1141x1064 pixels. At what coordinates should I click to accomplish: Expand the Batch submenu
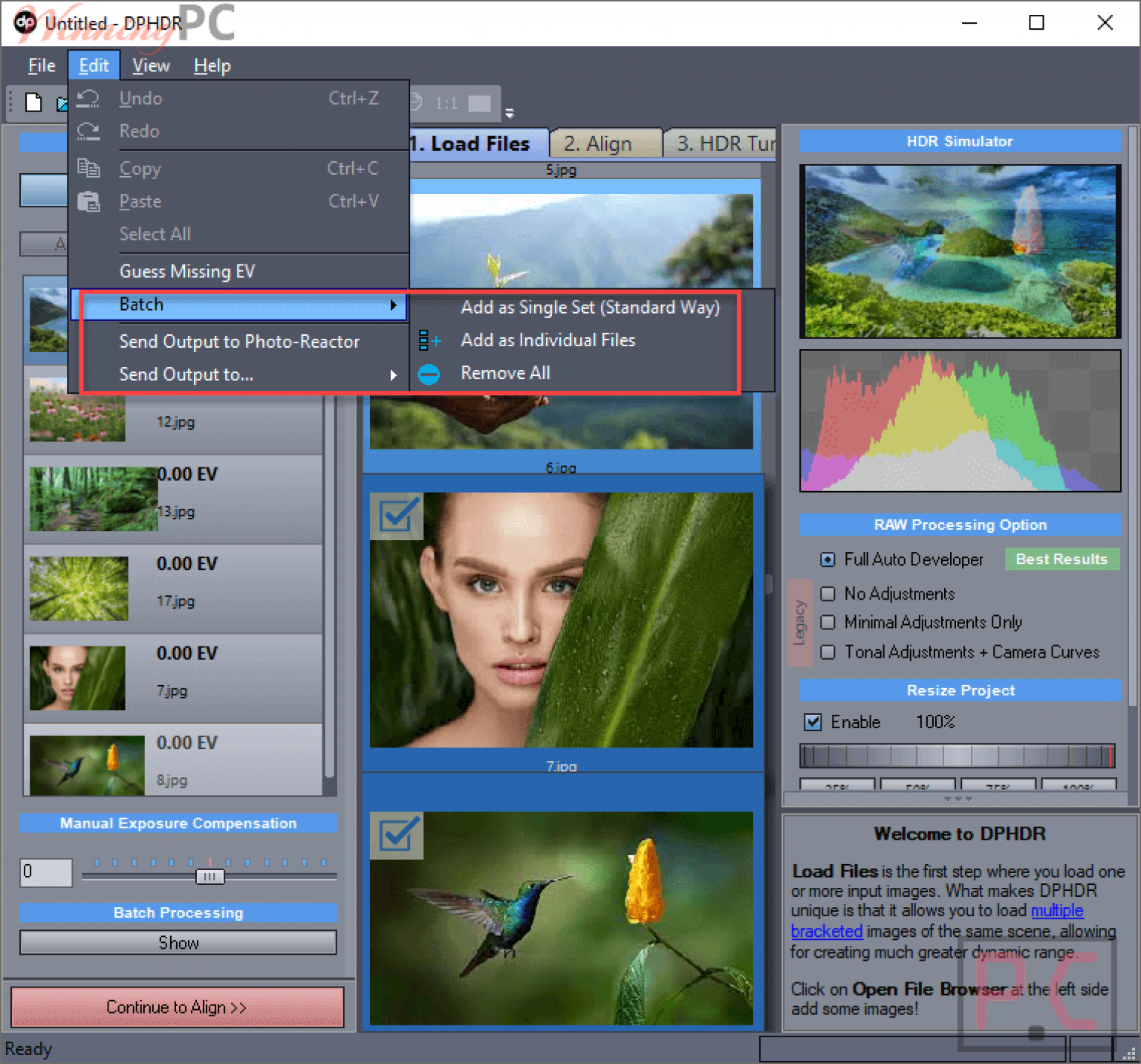click(239, 305)
